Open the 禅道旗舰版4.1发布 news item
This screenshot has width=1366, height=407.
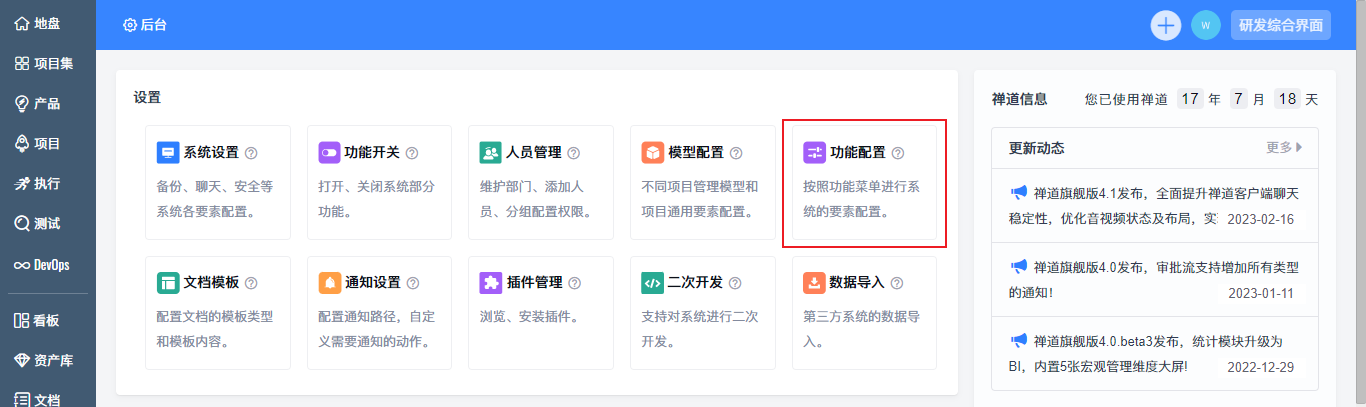click(x=1154, y=206)
